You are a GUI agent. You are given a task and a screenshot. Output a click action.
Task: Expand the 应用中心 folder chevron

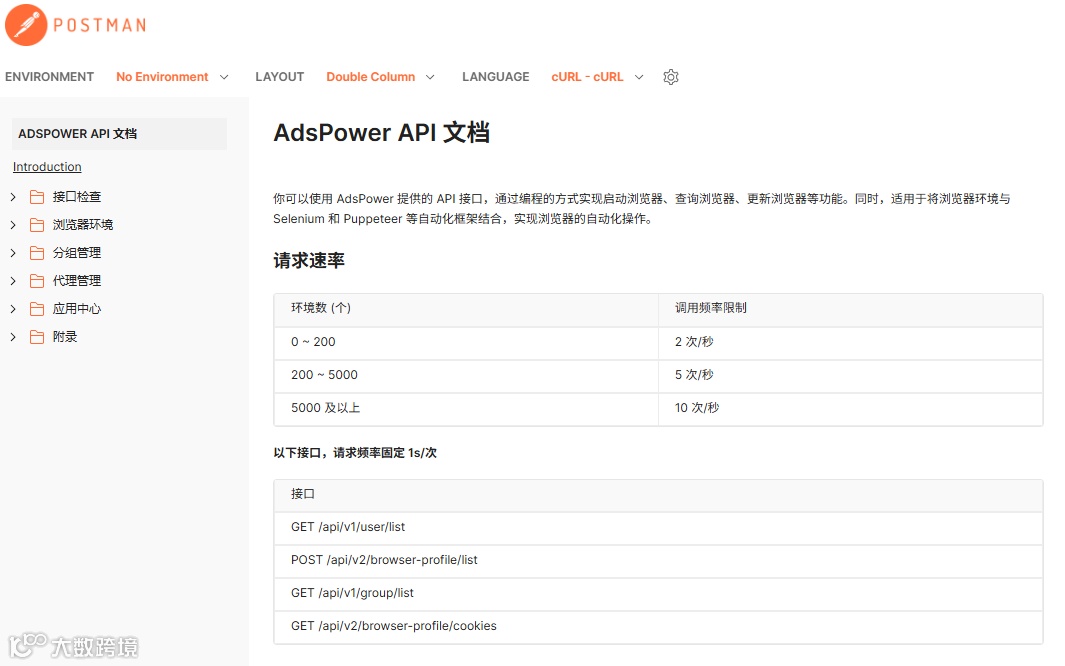click(x=13, y=309)
